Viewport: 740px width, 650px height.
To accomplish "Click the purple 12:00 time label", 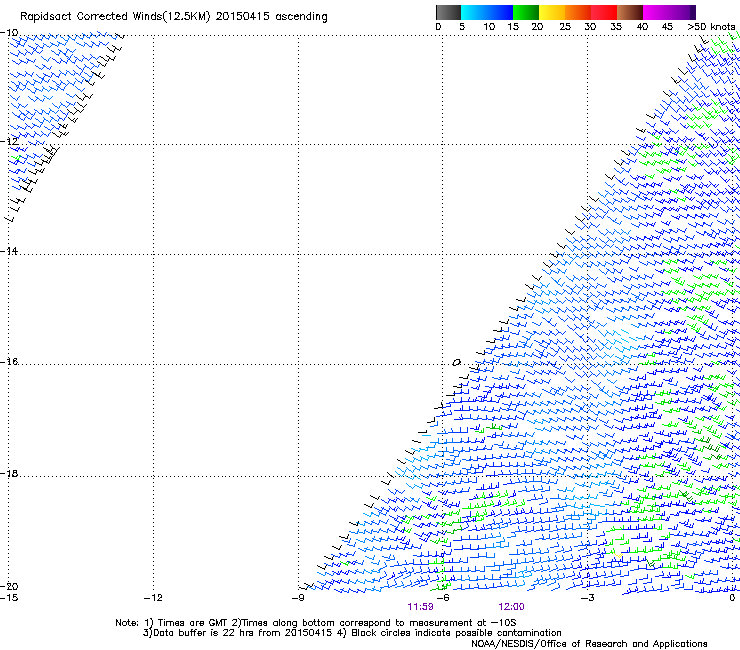I will pos(511,607).
